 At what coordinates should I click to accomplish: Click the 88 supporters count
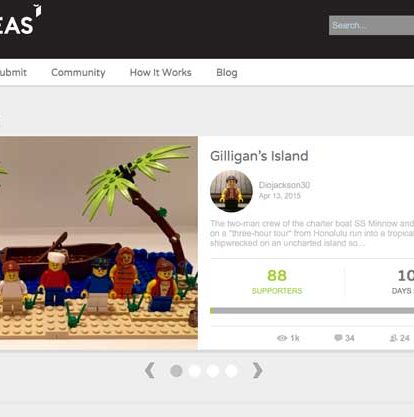coord(277,275)
